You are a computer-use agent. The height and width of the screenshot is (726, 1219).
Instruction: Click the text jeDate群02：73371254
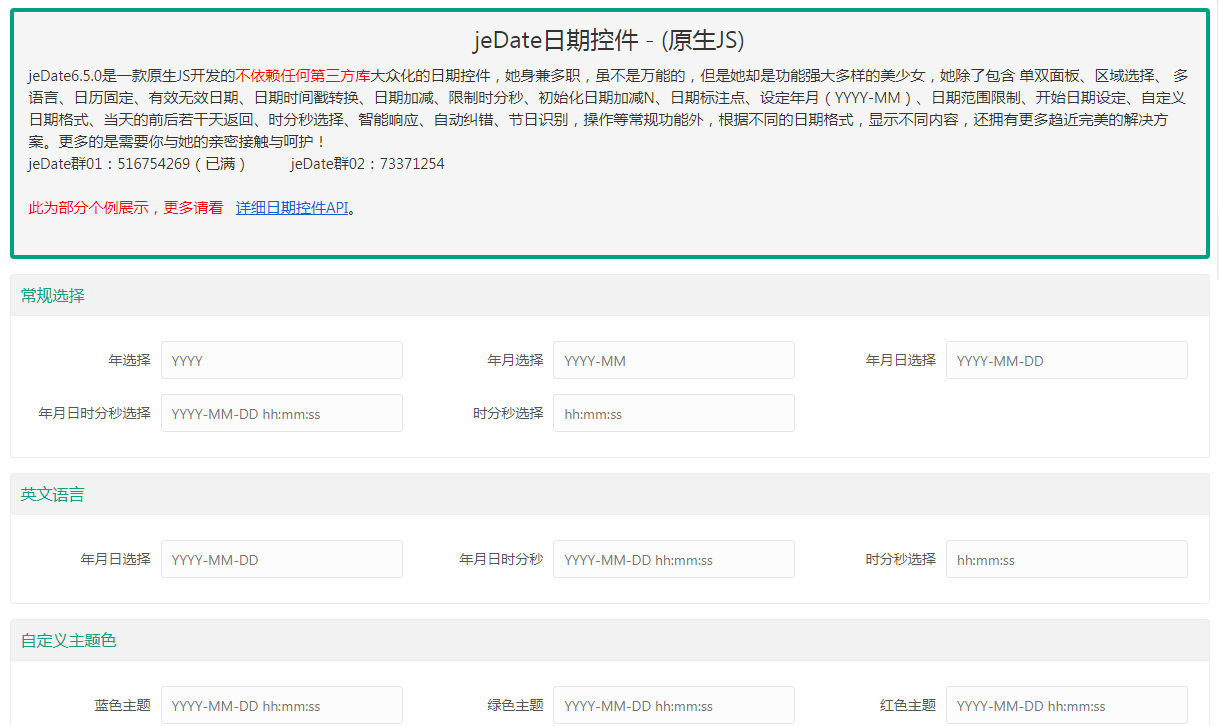pyautogui.click(x=368, y=163)
